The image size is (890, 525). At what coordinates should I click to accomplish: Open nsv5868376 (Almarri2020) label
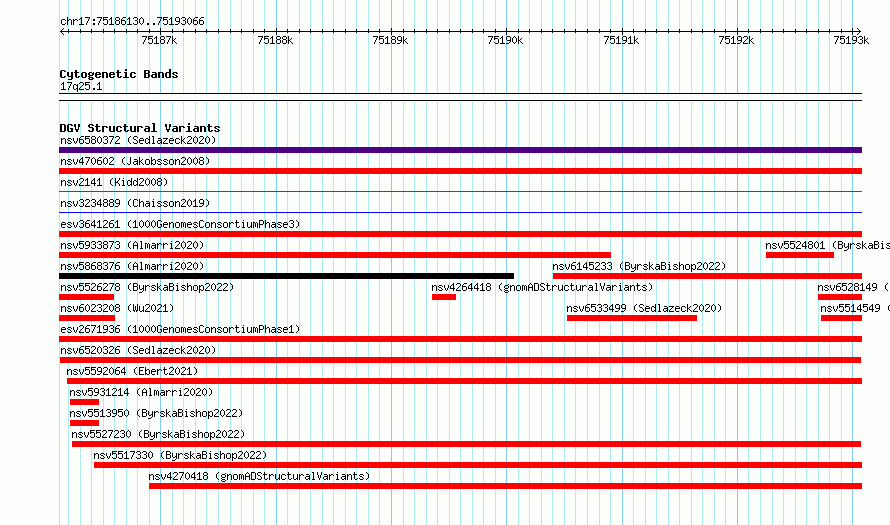coord(132,266)
